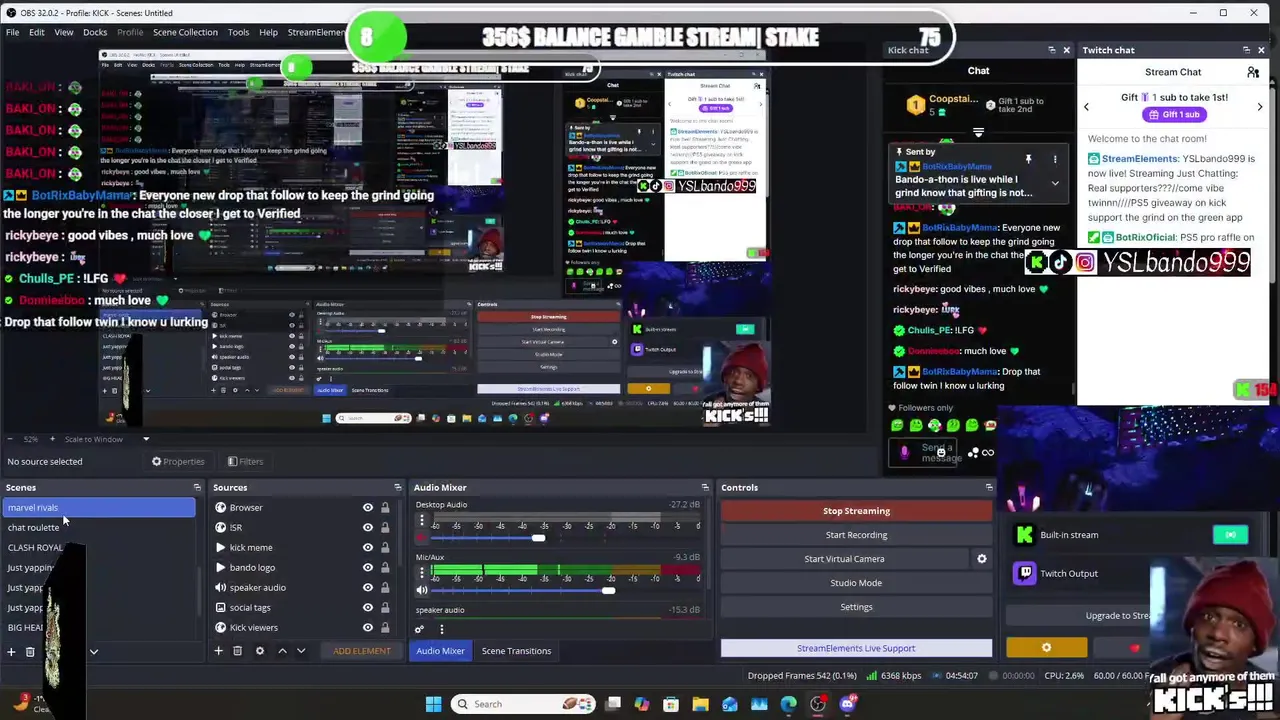Click Stop Streaming button
This screenshot has width=1280, height=720.
tap(856, 511)
